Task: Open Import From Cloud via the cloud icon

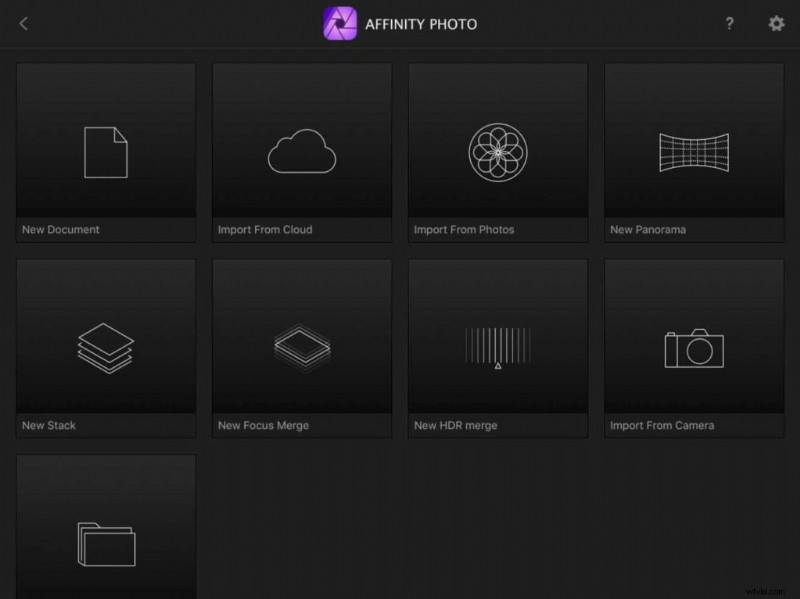Action: pyautogui.click(x=301, y=150)
